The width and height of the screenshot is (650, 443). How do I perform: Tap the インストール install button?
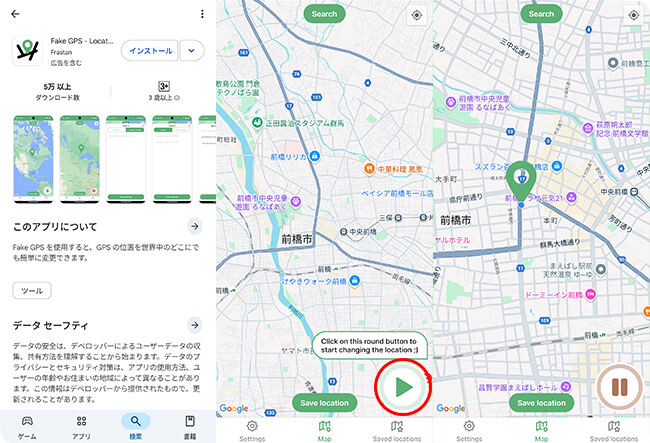(x=150, y=51)
